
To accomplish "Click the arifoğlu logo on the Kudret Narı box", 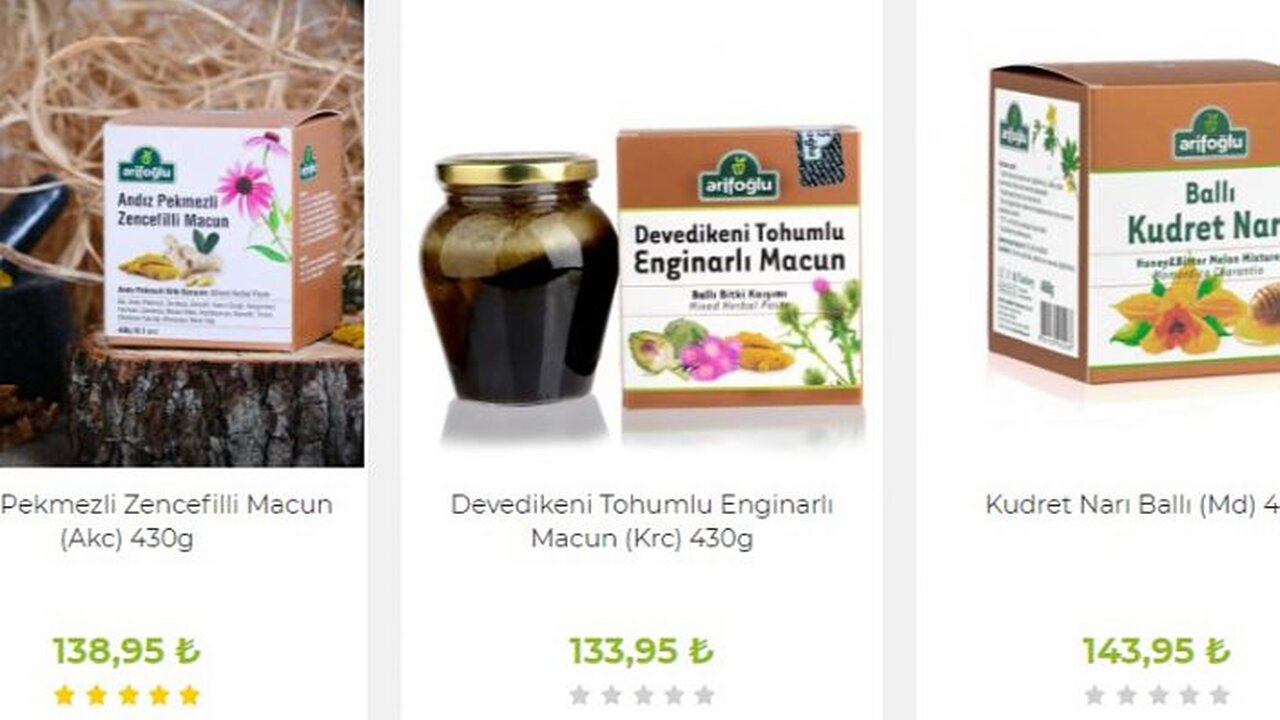I will click(1210, 133).
